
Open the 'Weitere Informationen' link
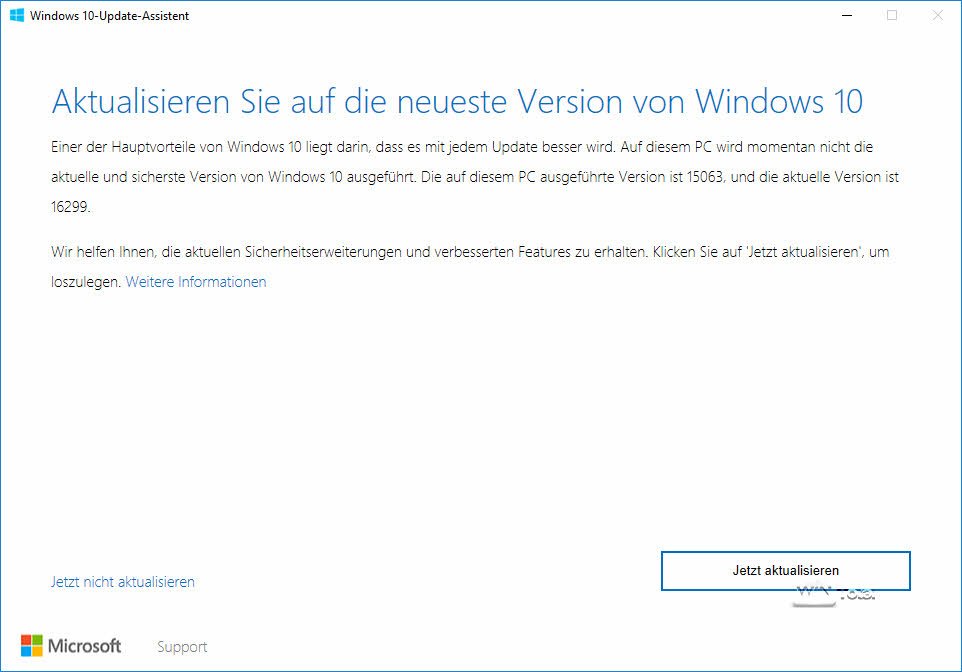tap(196, 282)
